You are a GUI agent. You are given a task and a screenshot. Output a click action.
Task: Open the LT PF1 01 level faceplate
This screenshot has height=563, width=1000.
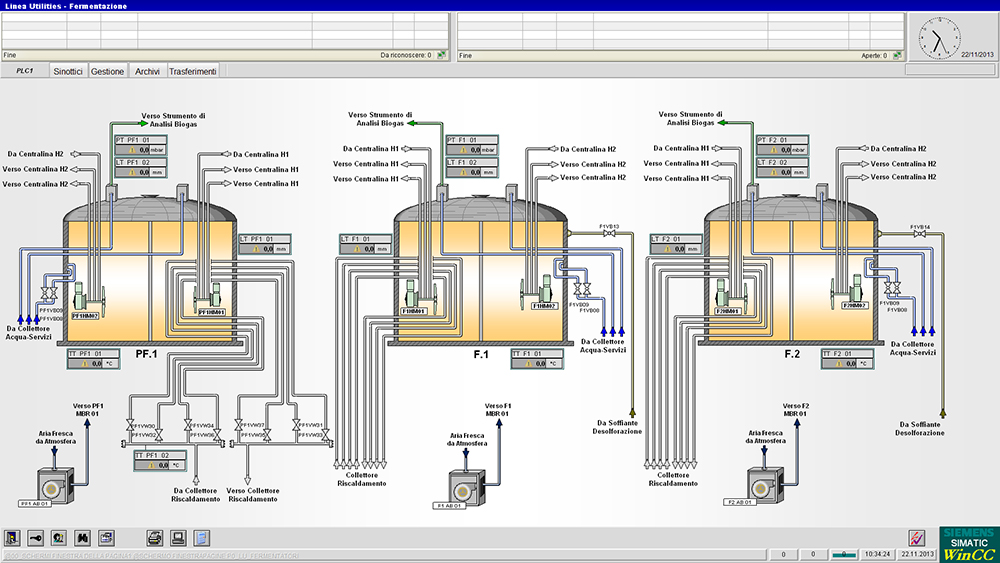click(265, 244)
